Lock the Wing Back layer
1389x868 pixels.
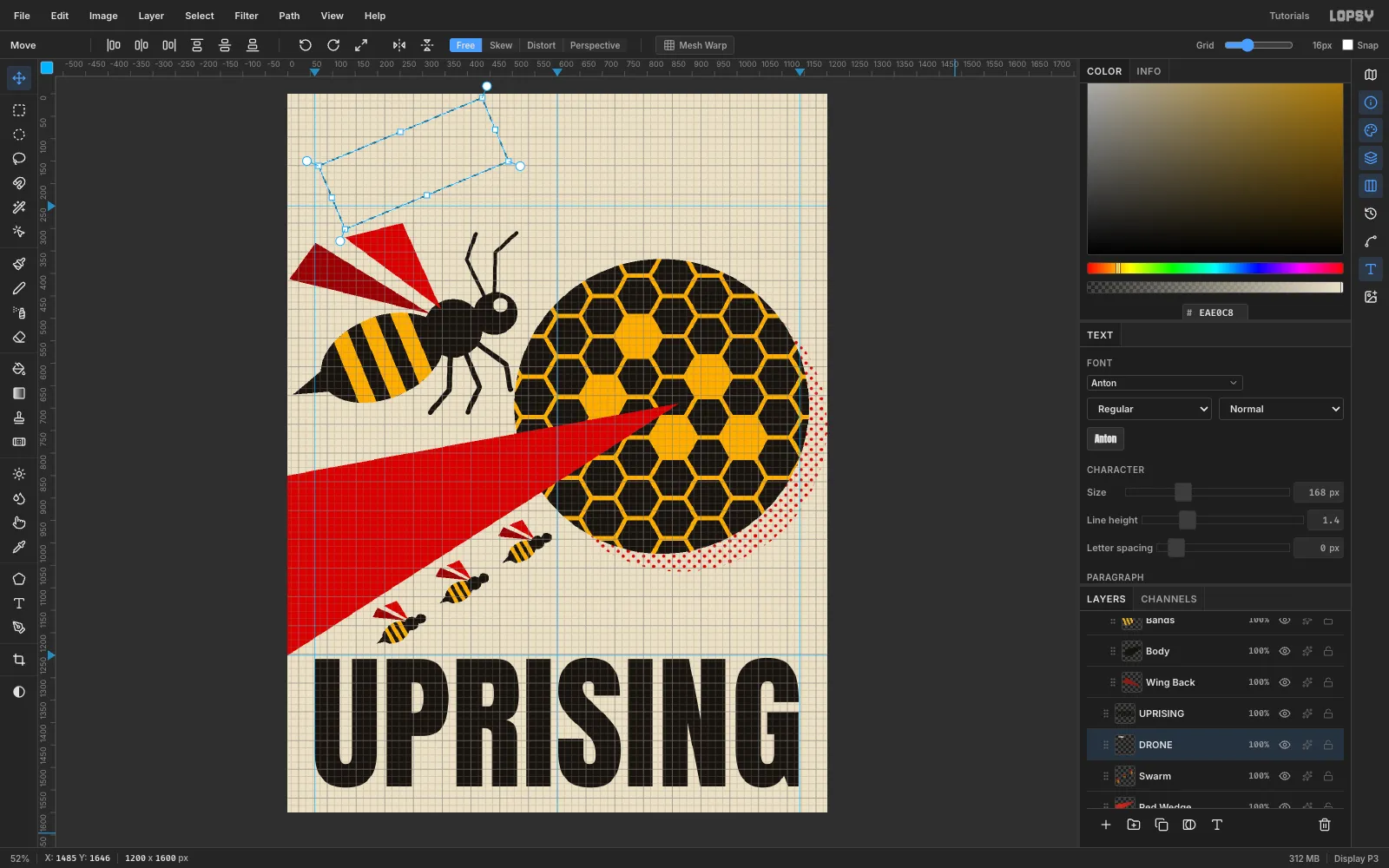pos(1328,682)
